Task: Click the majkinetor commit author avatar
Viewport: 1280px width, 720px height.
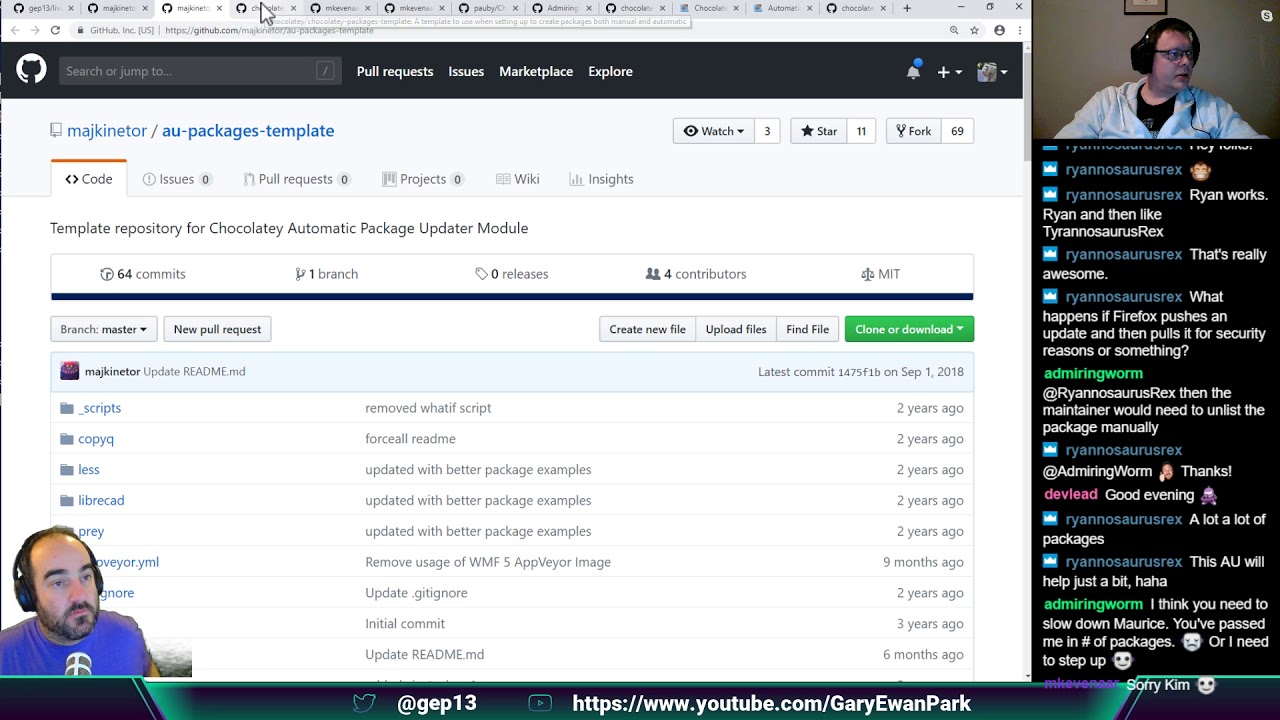Action: pos(69,371)
